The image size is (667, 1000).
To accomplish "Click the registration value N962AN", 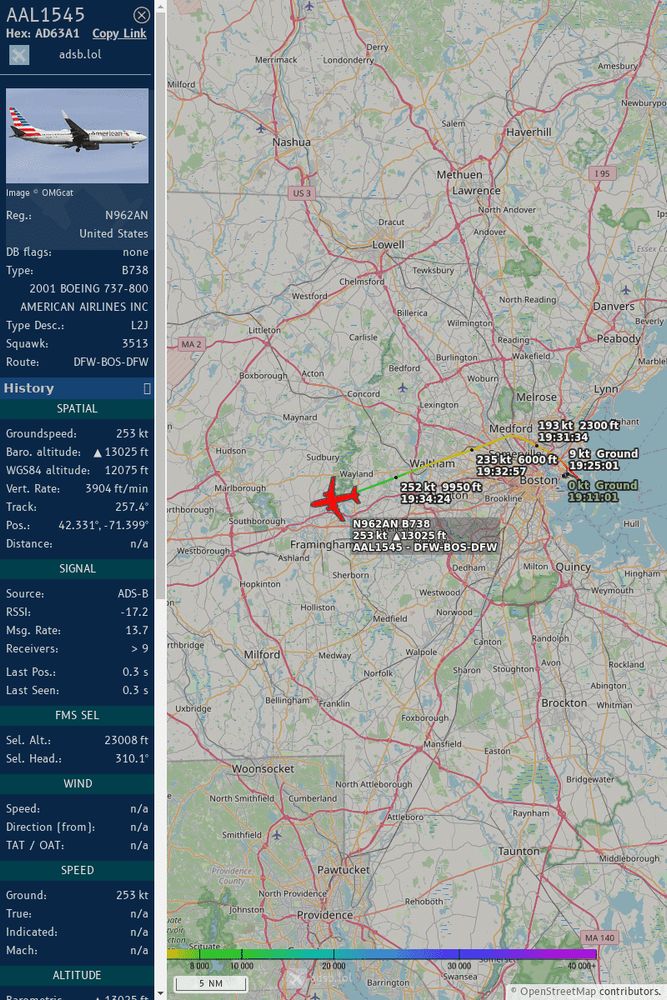I will pyautogui.click(x=126, y=216).
